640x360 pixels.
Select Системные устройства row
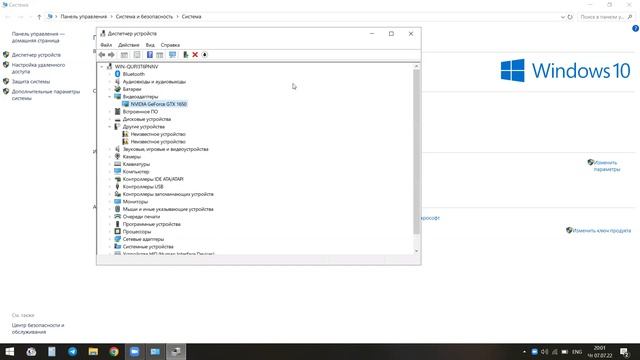tap(148, 247)
